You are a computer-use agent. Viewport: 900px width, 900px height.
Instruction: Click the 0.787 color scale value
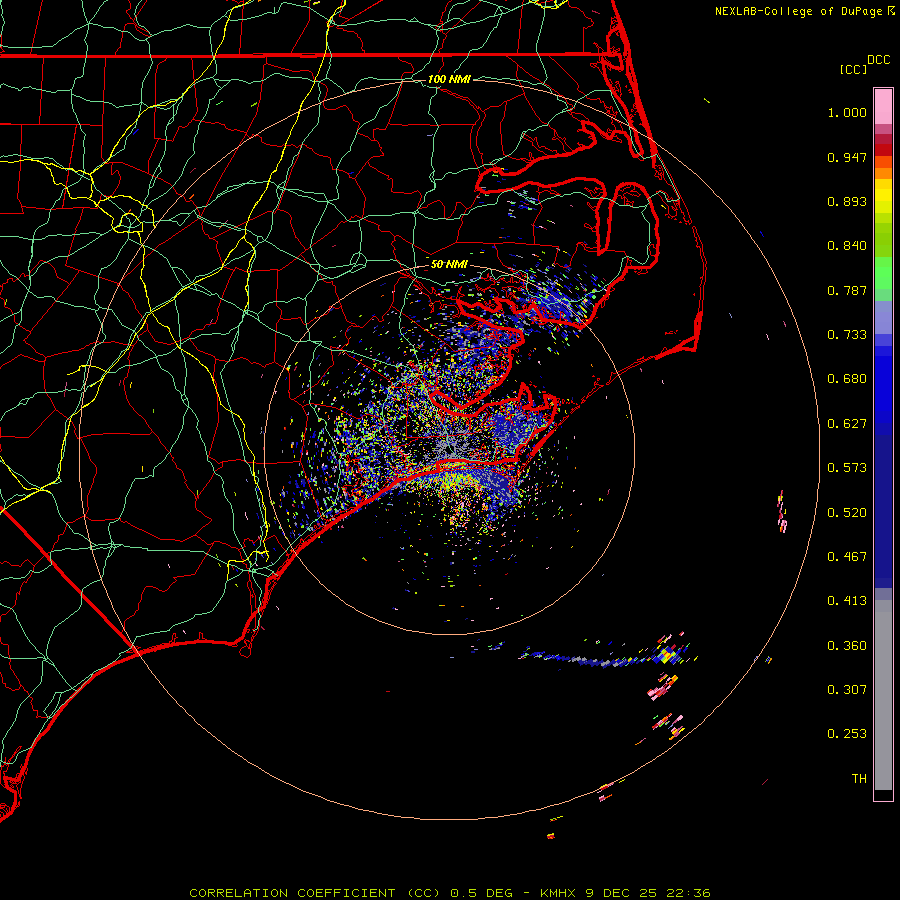847,290
